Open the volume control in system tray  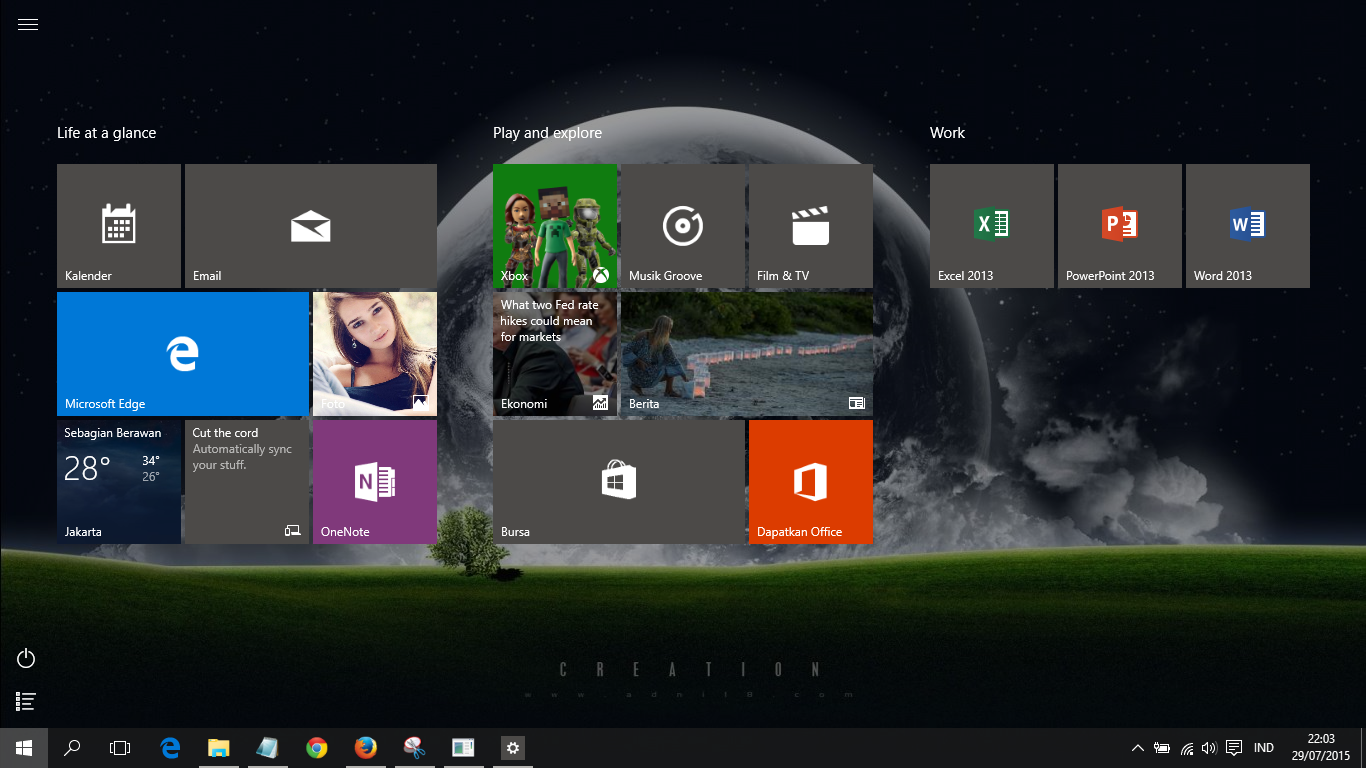(x=1208, y=747)
